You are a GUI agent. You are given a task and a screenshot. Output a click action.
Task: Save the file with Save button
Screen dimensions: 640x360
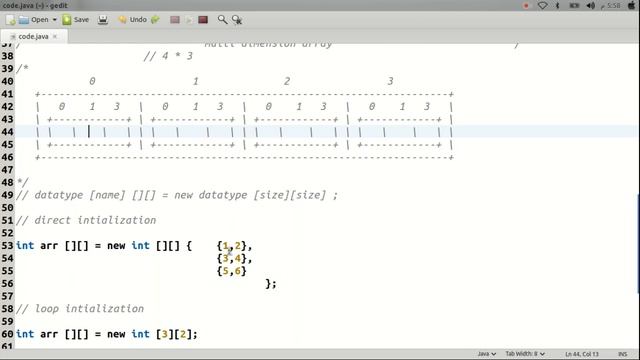pos(76,20)
